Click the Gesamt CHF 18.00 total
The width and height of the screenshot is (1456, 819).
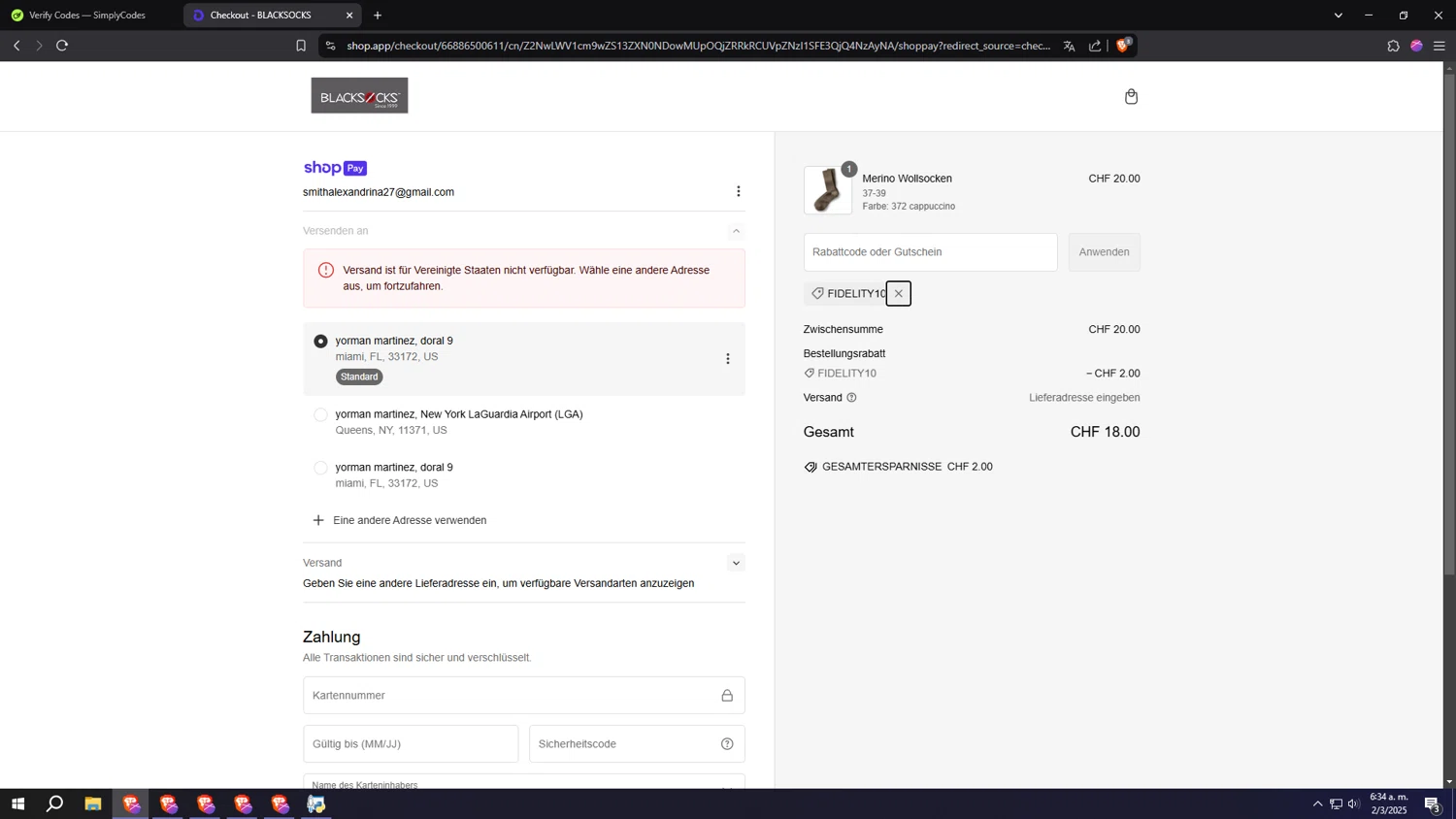(x=972, y=432)
